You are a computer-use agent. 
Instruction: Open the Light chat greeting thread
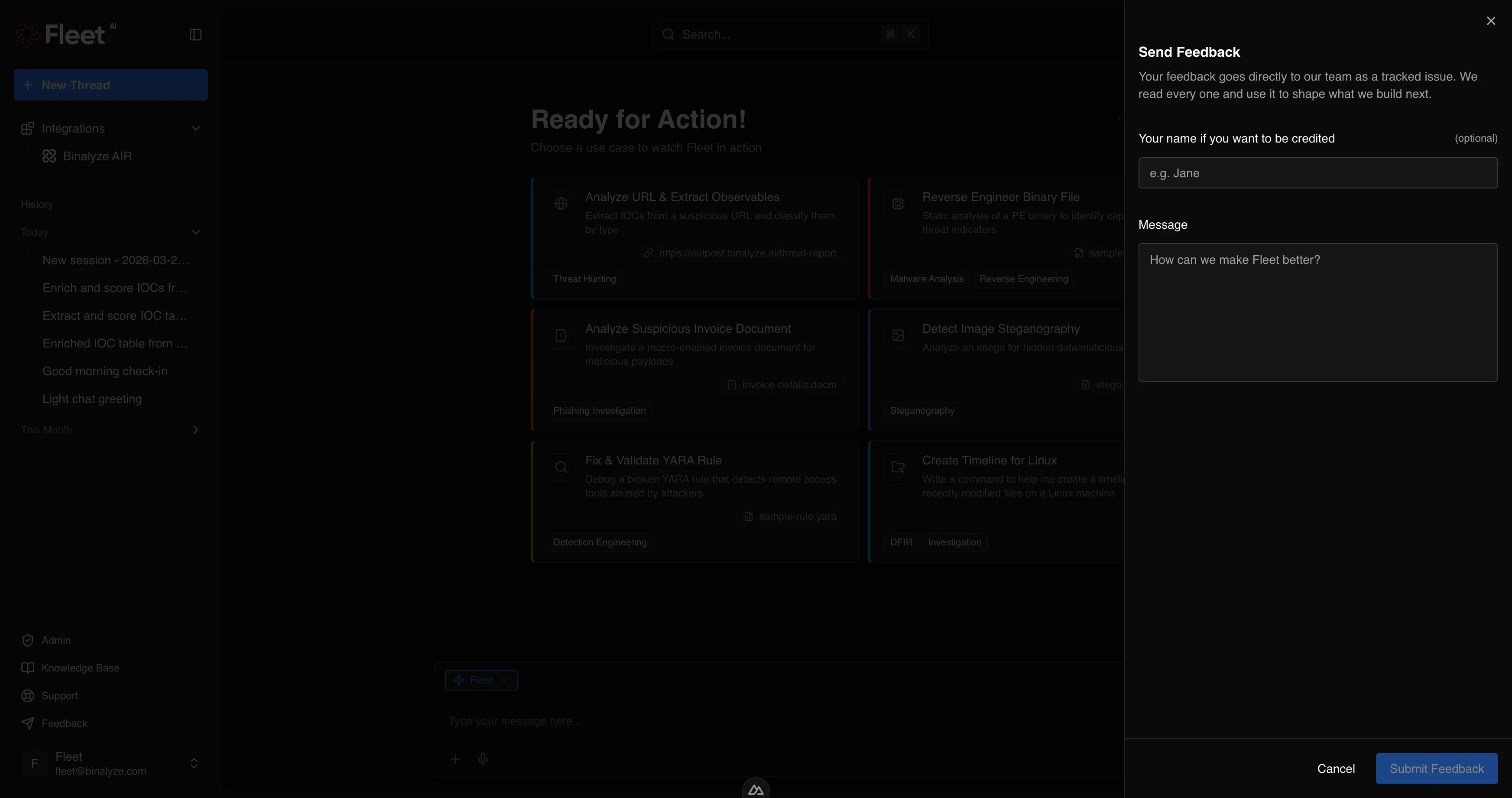click(x=92, y=399)
